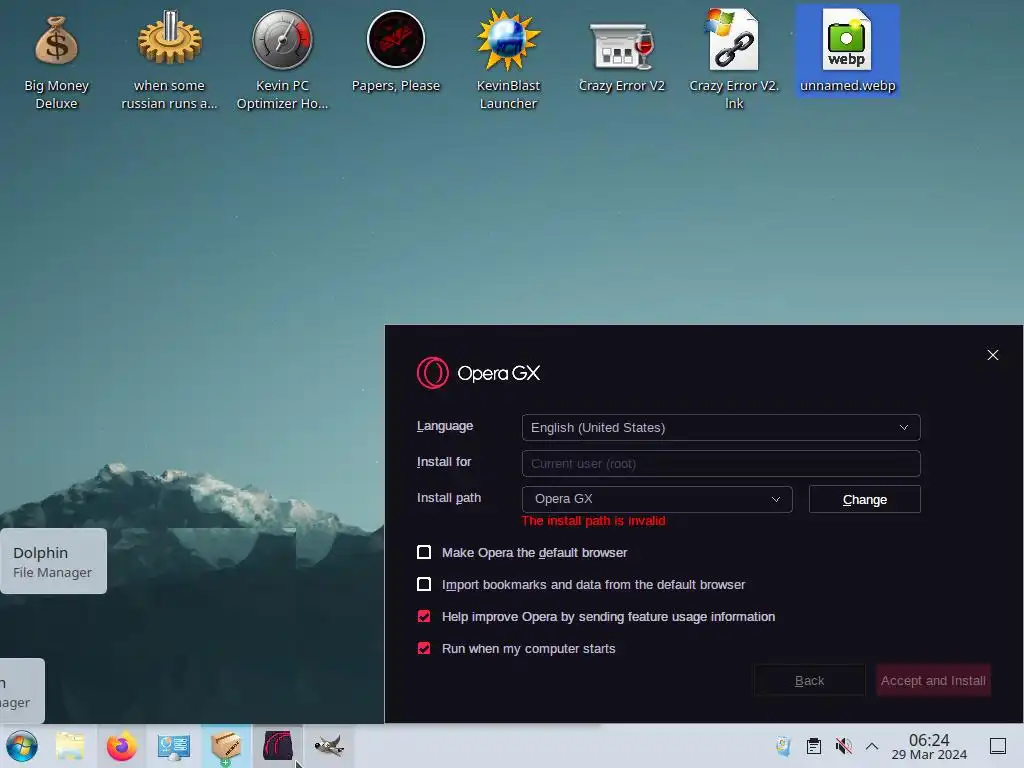
Task: Open the GIMP icon in taskbar
Action: (329, 746)
